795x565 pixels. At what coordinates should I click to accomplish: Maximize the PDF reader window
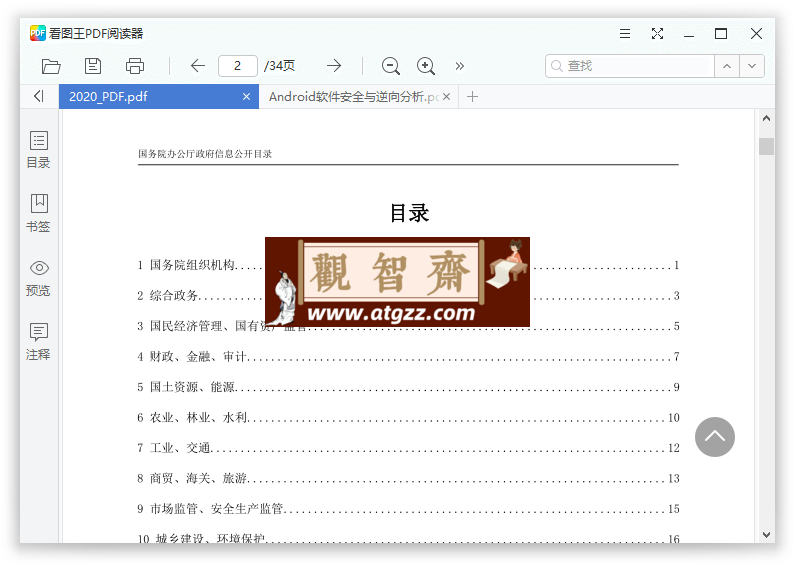[x=721, y=34]
